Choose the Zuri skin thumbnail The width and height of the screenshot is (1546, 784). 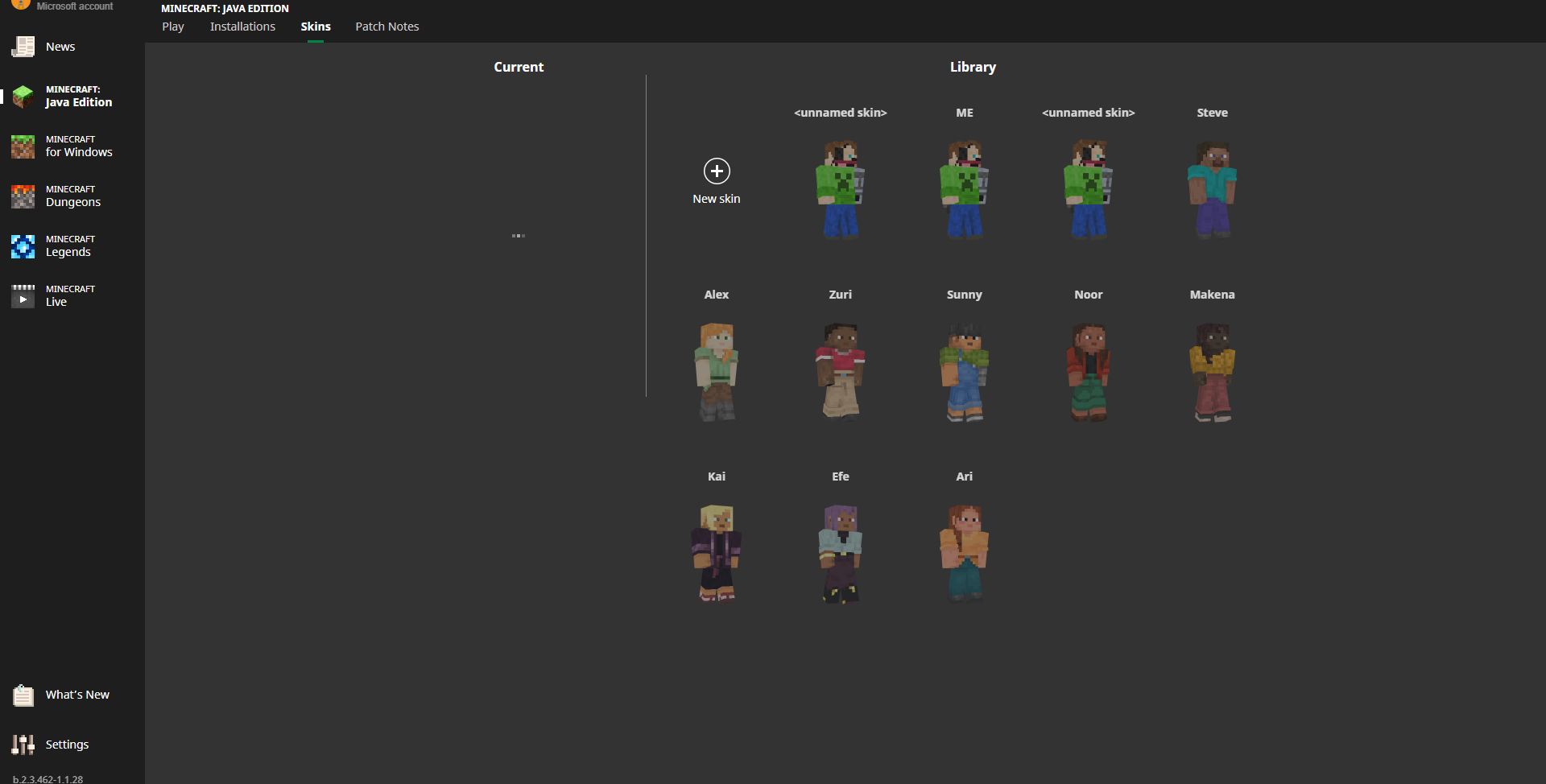(841, 372)
